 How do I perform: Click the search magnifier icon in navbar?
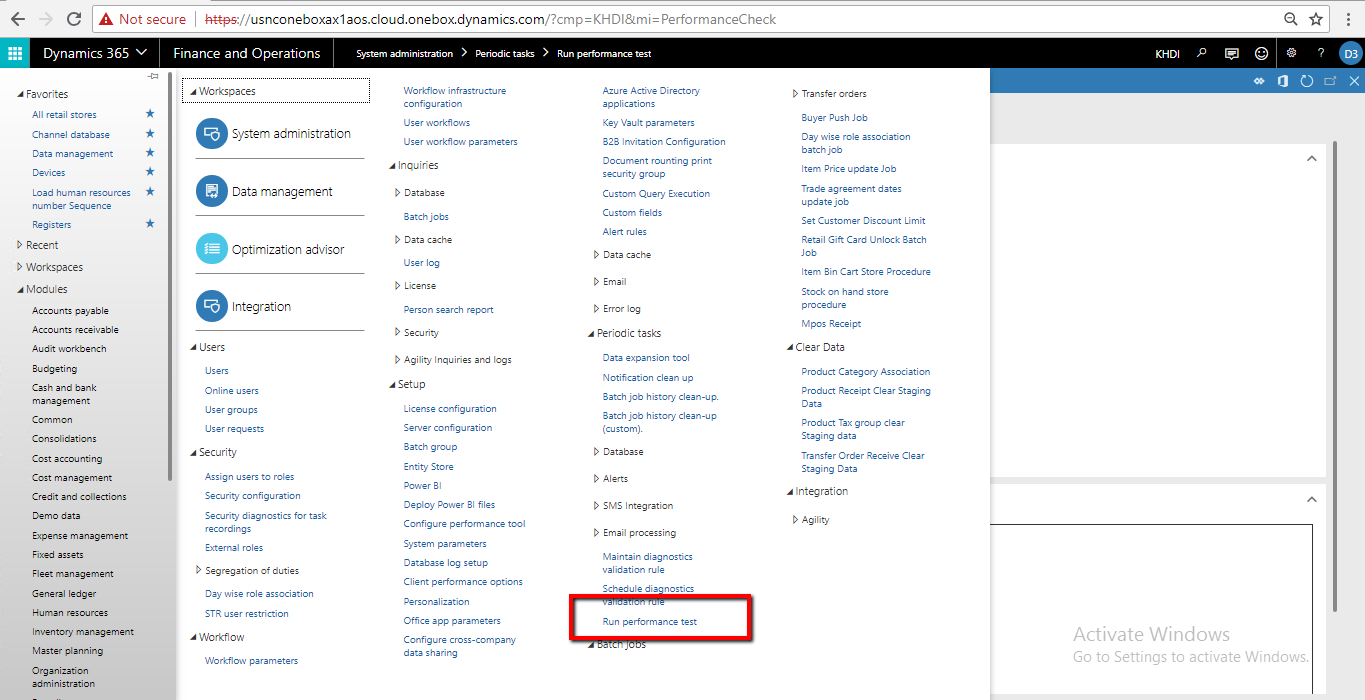pyautogui.click(x=1203, y=53)
